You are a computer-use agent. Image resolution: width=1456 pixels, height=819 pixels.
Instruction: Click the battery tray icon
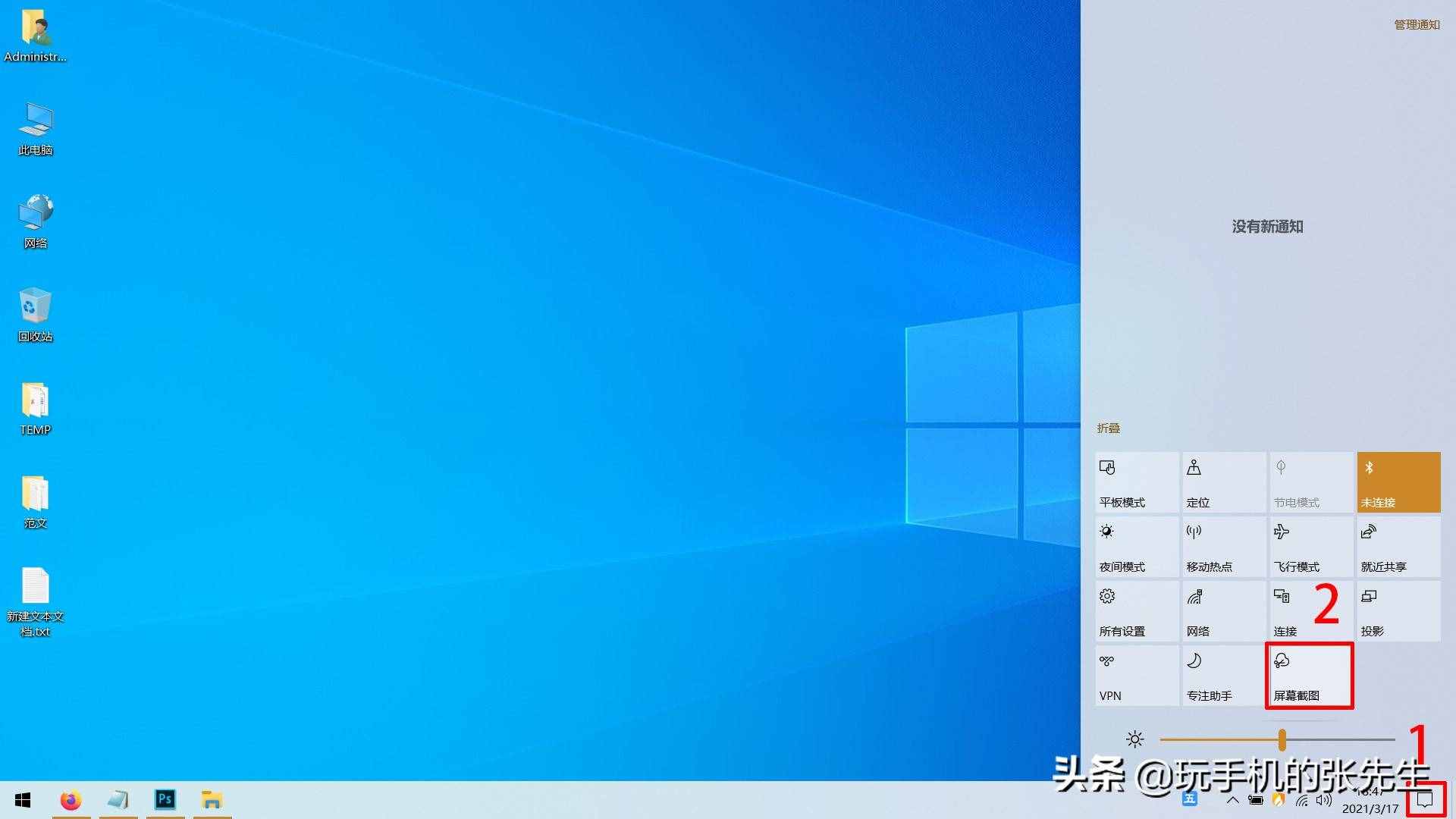[1256, 800]
